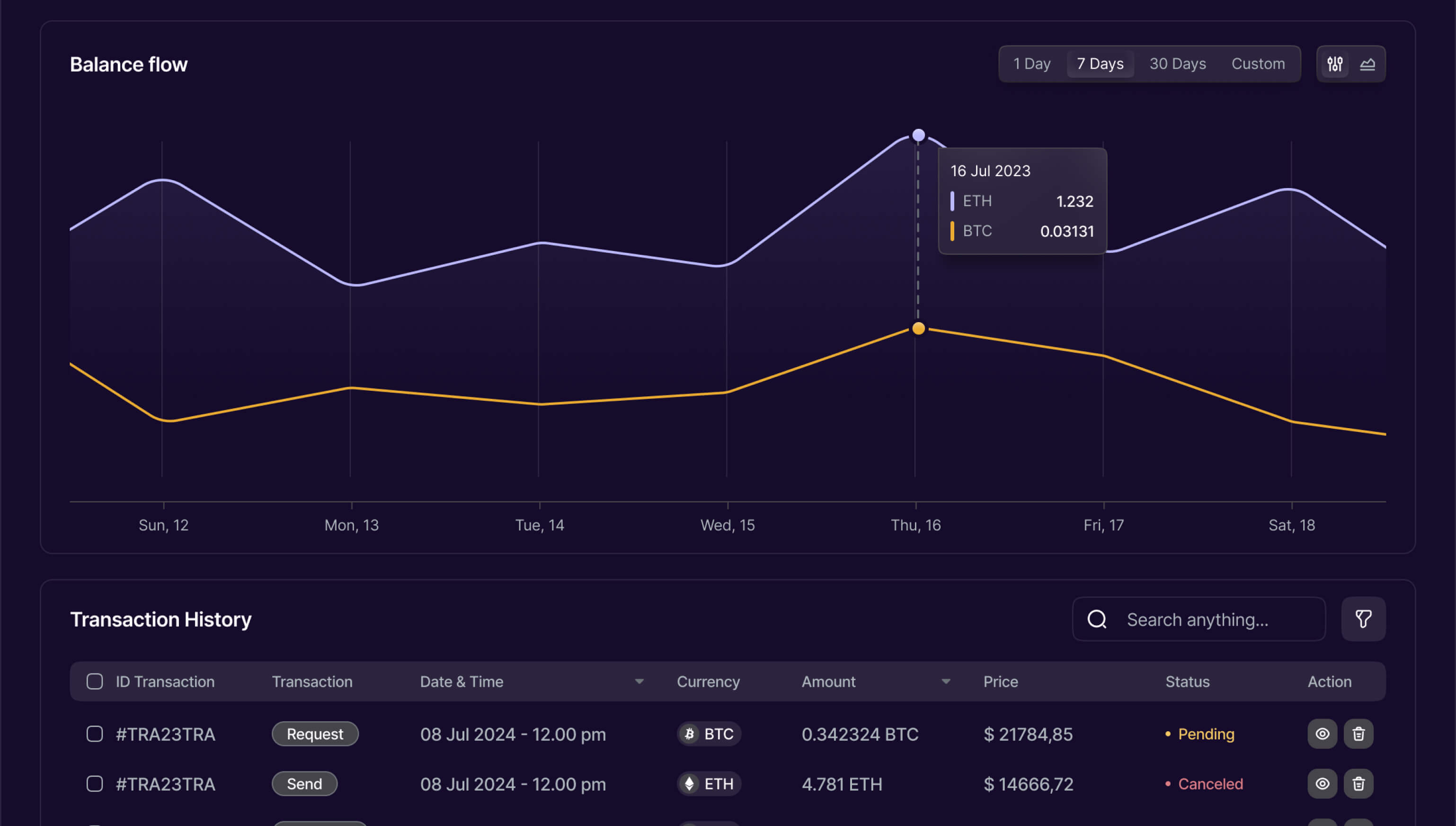View details of the Pending BTC transaction
The width and height of the screenshot is (1456, 826).
coord(1322,734)
